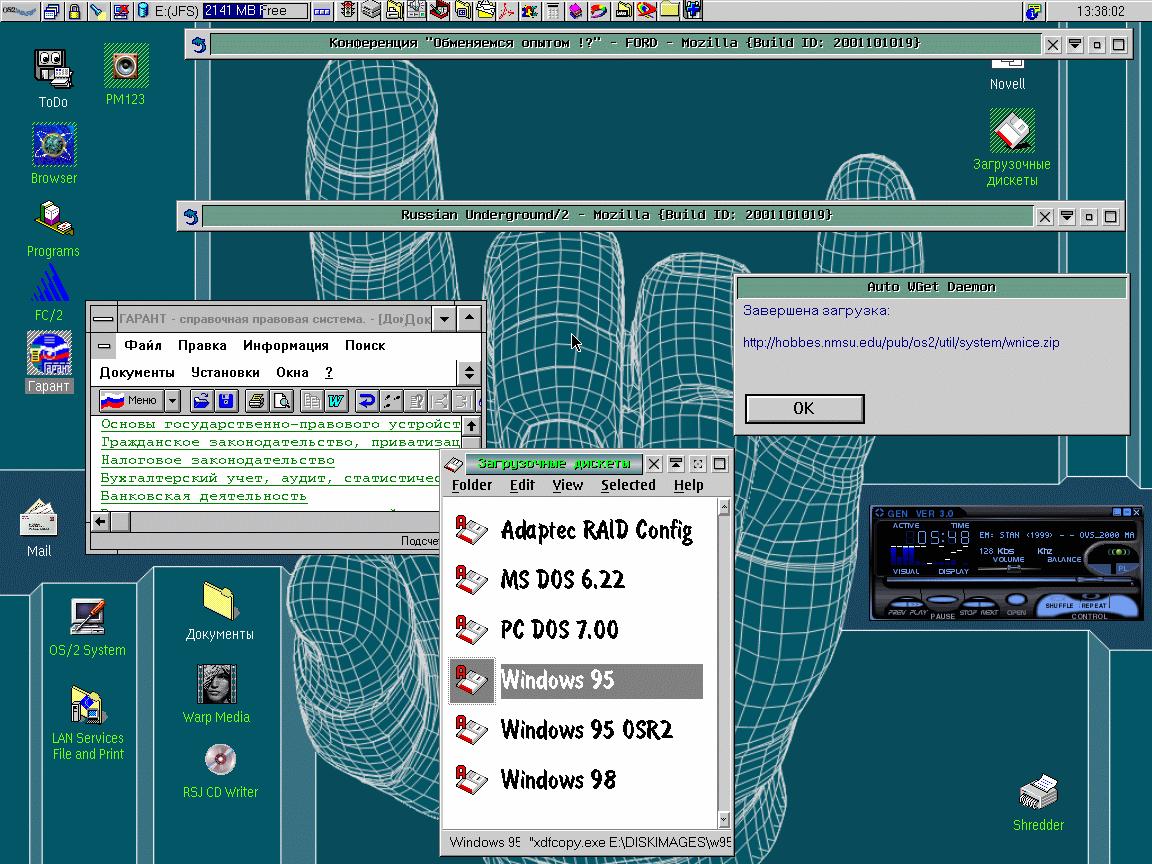Open the calculator icon in WarpCenter
Image resolution: width=1152 pixels, height=864 pixels.
tap(552, 10)
